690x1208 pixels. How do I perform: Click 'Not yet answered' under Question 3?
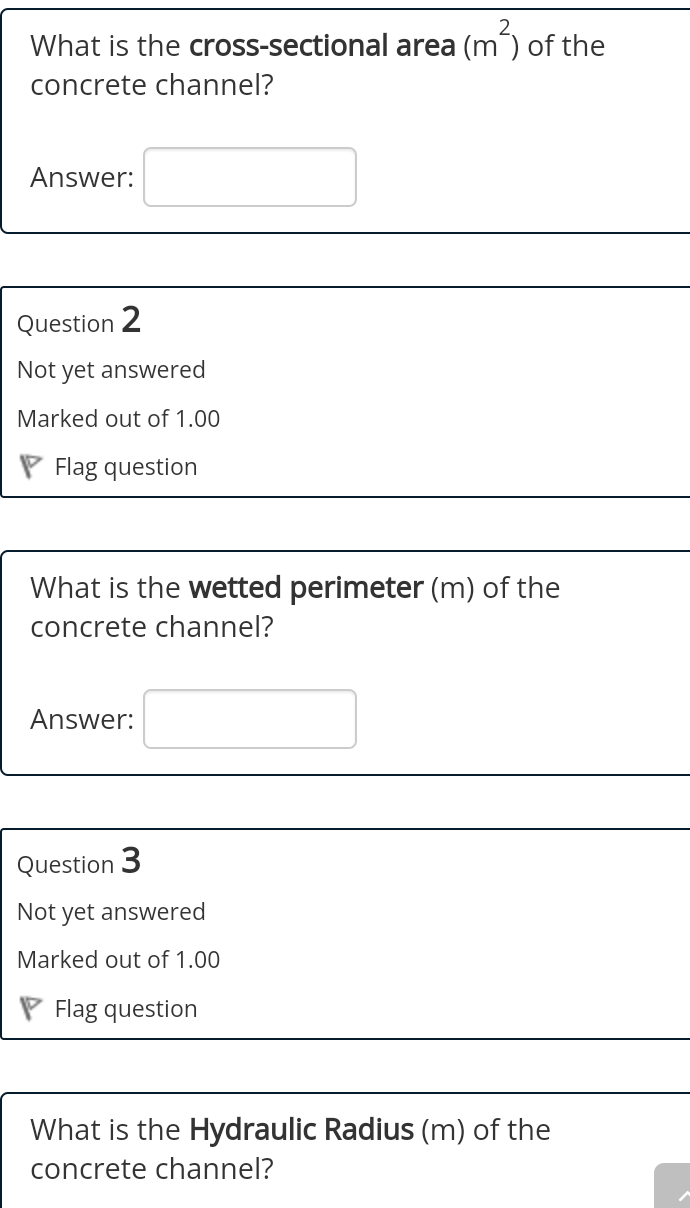111,911
